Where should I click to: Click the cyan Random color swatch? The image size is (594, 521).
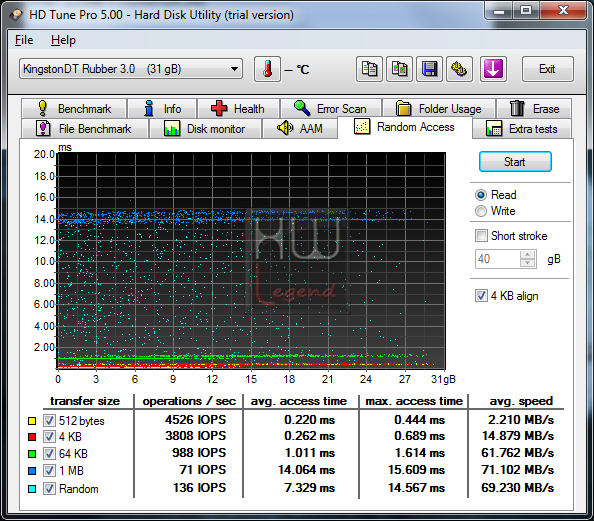pos(32,489)
